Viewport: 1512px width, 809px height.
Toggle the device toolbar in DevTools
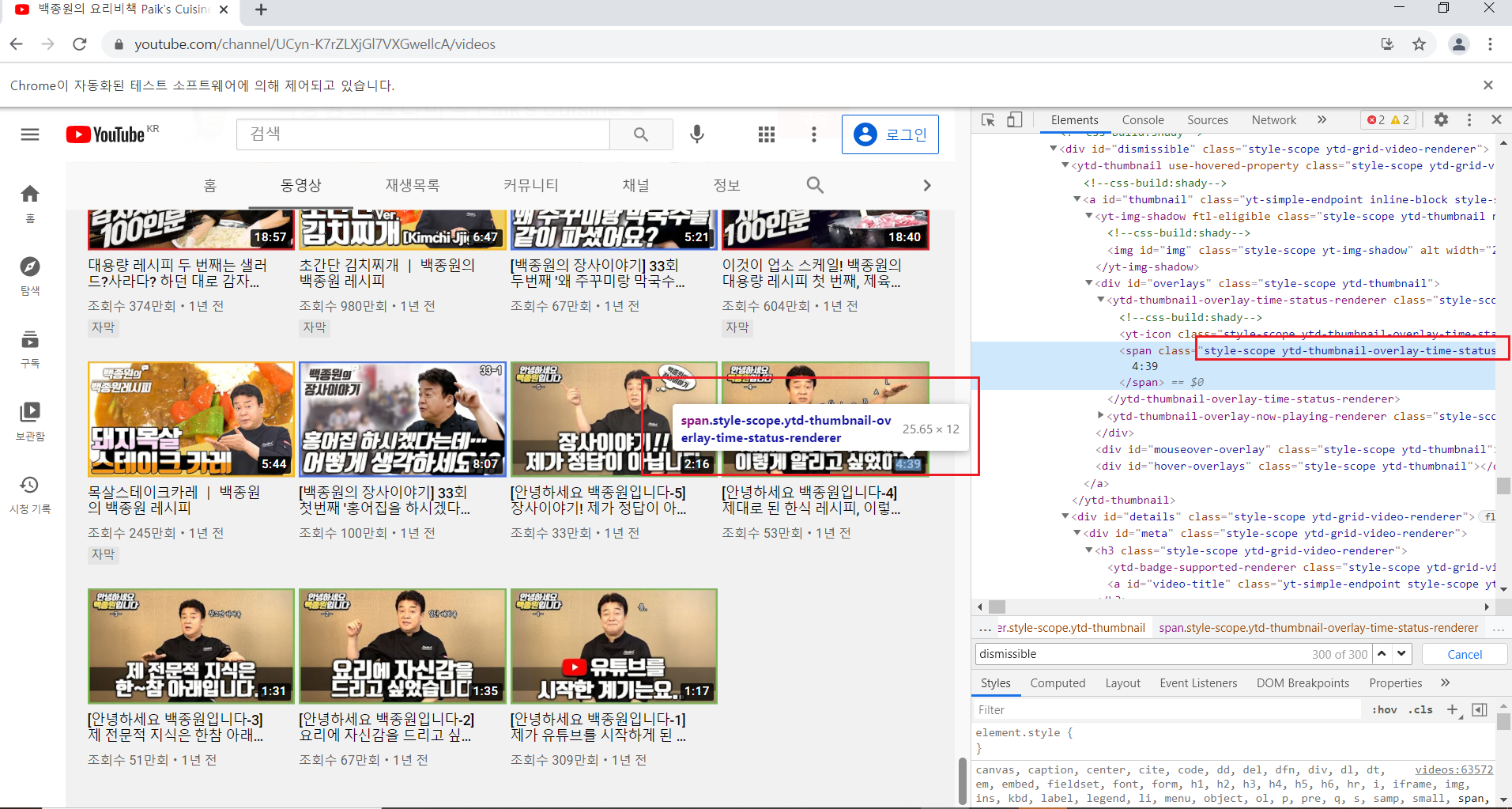click(x=1015, y=119)
